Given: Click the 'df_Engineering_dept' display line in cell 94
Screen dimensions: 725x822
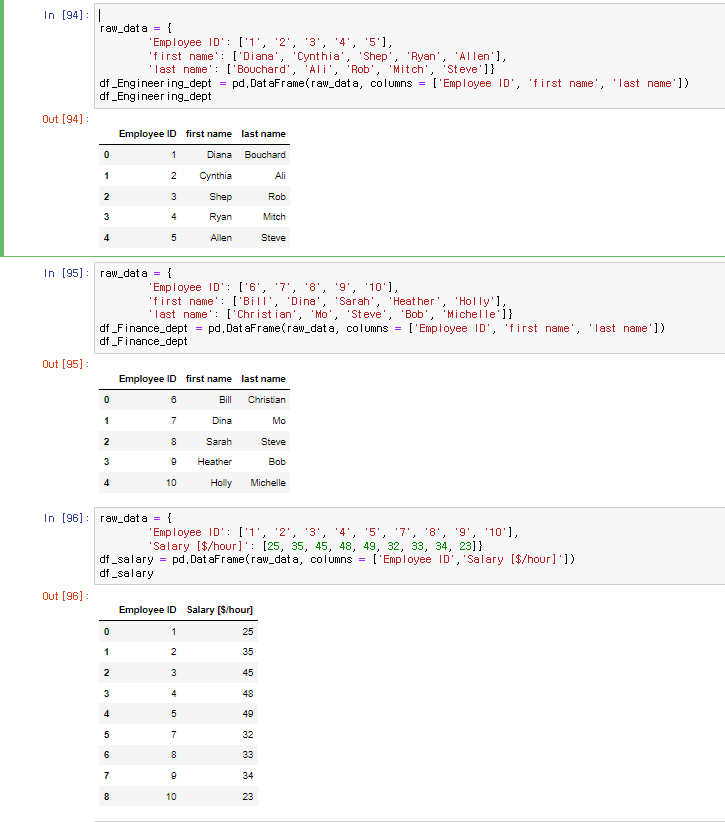Looking at the screenshot, I should point(156,96).
